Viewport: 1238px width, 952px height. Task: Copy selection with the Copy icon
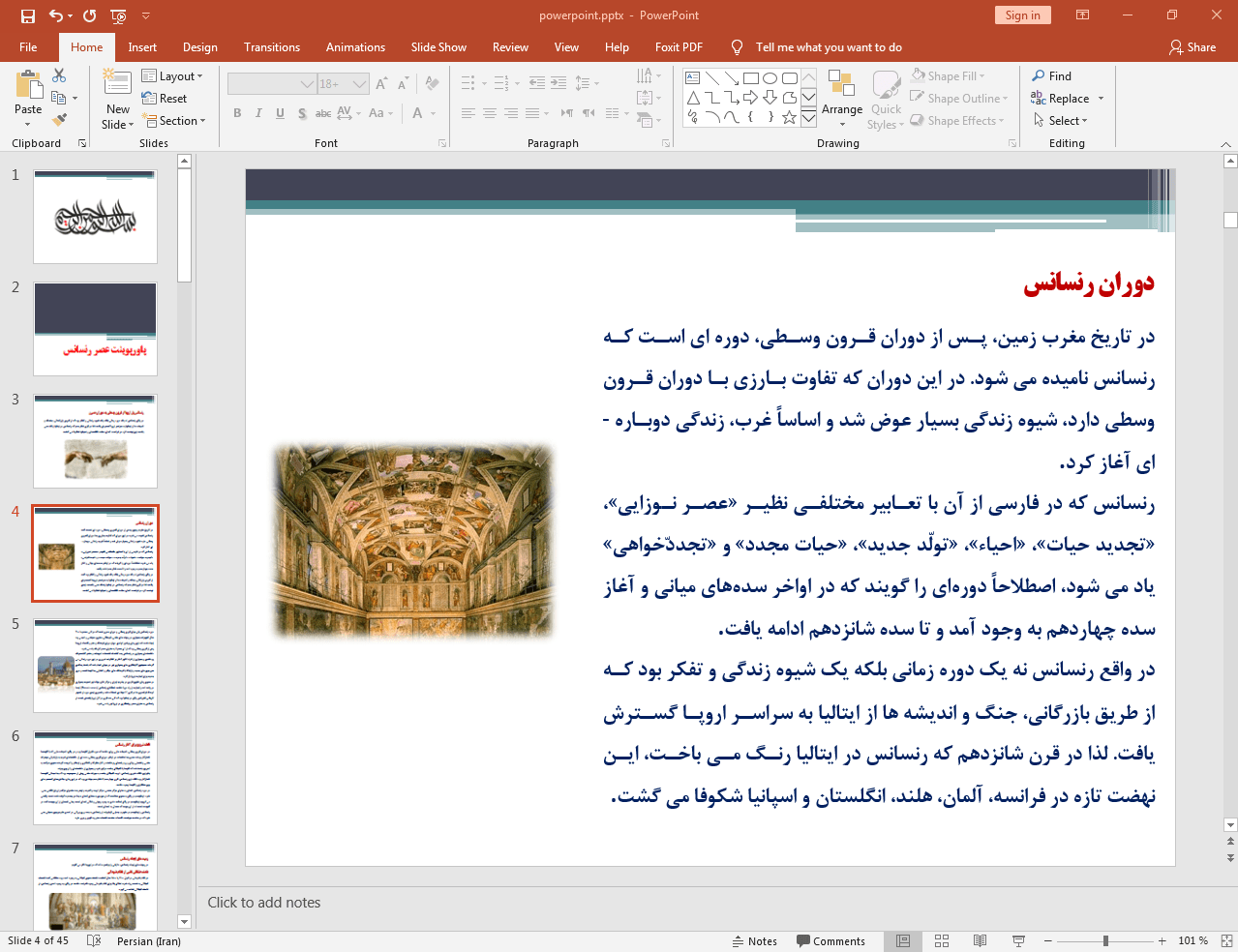tap(59, 98)
